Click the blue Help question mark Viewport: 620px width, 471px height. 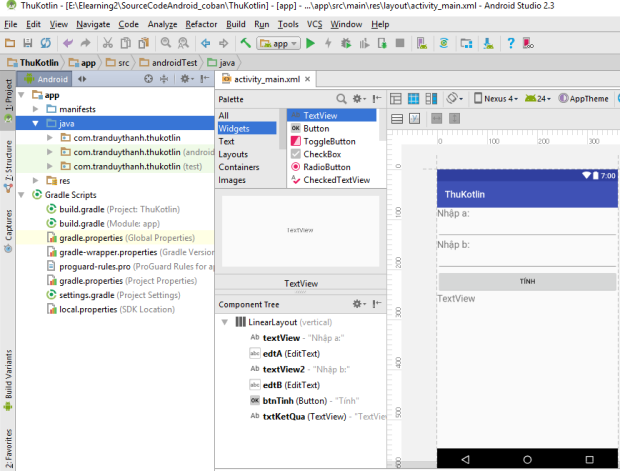510,43
